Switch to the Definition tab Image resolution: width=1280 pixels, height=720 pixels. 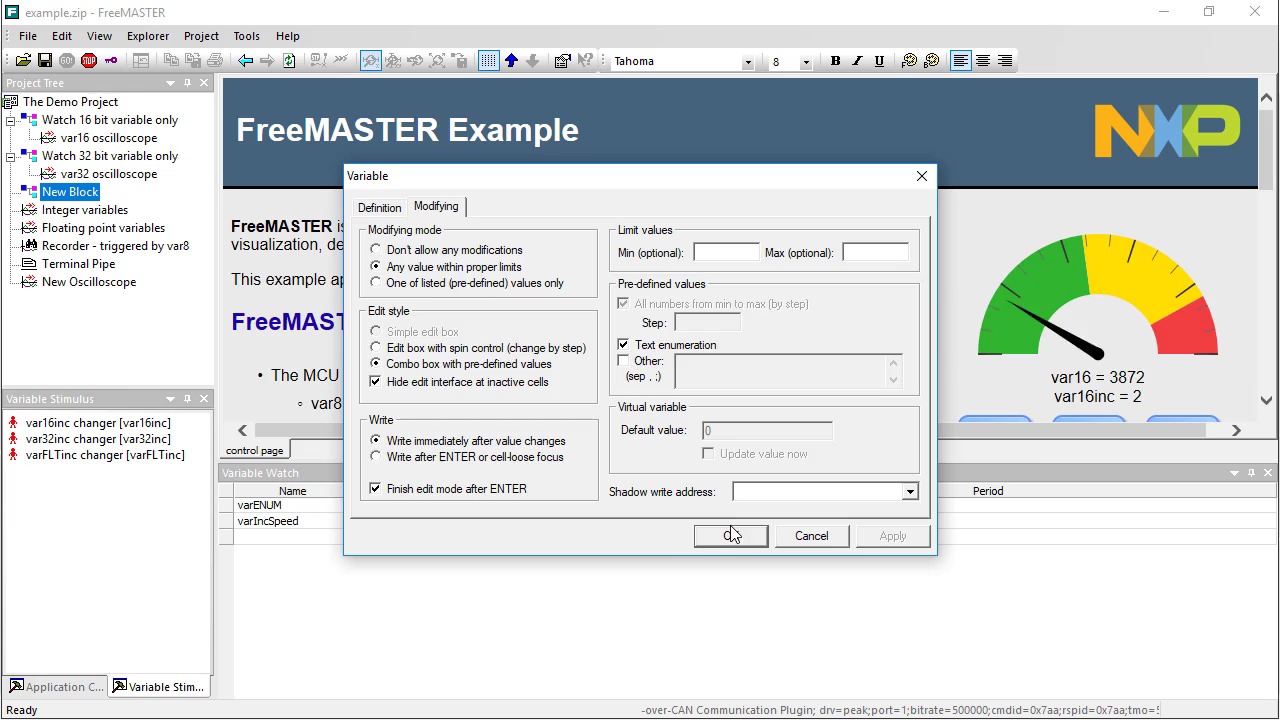point(379,207)
